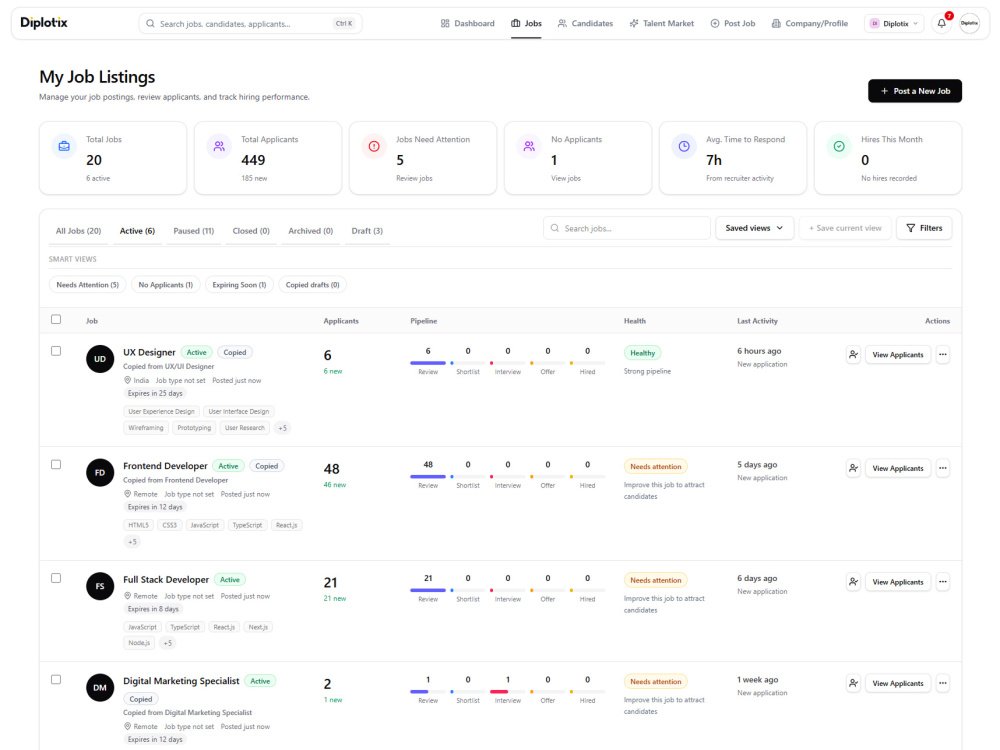Screen dimensions: 1000x750
Task: Open the Filters panel
Action: [x=924, y=228]
